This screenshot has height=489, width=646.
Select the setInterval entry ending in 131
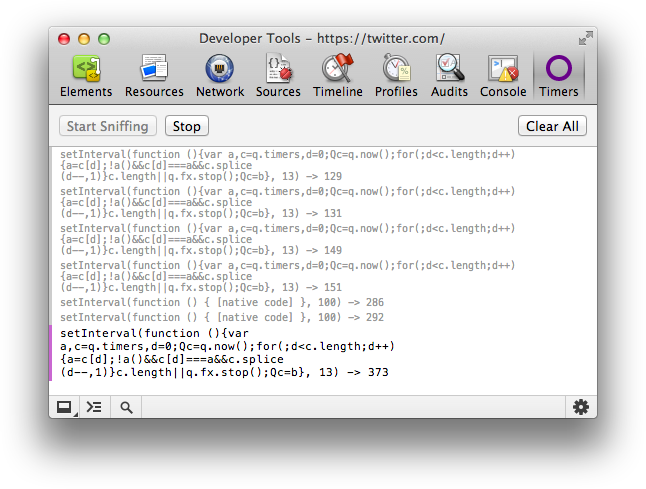[x=288, y=203]
